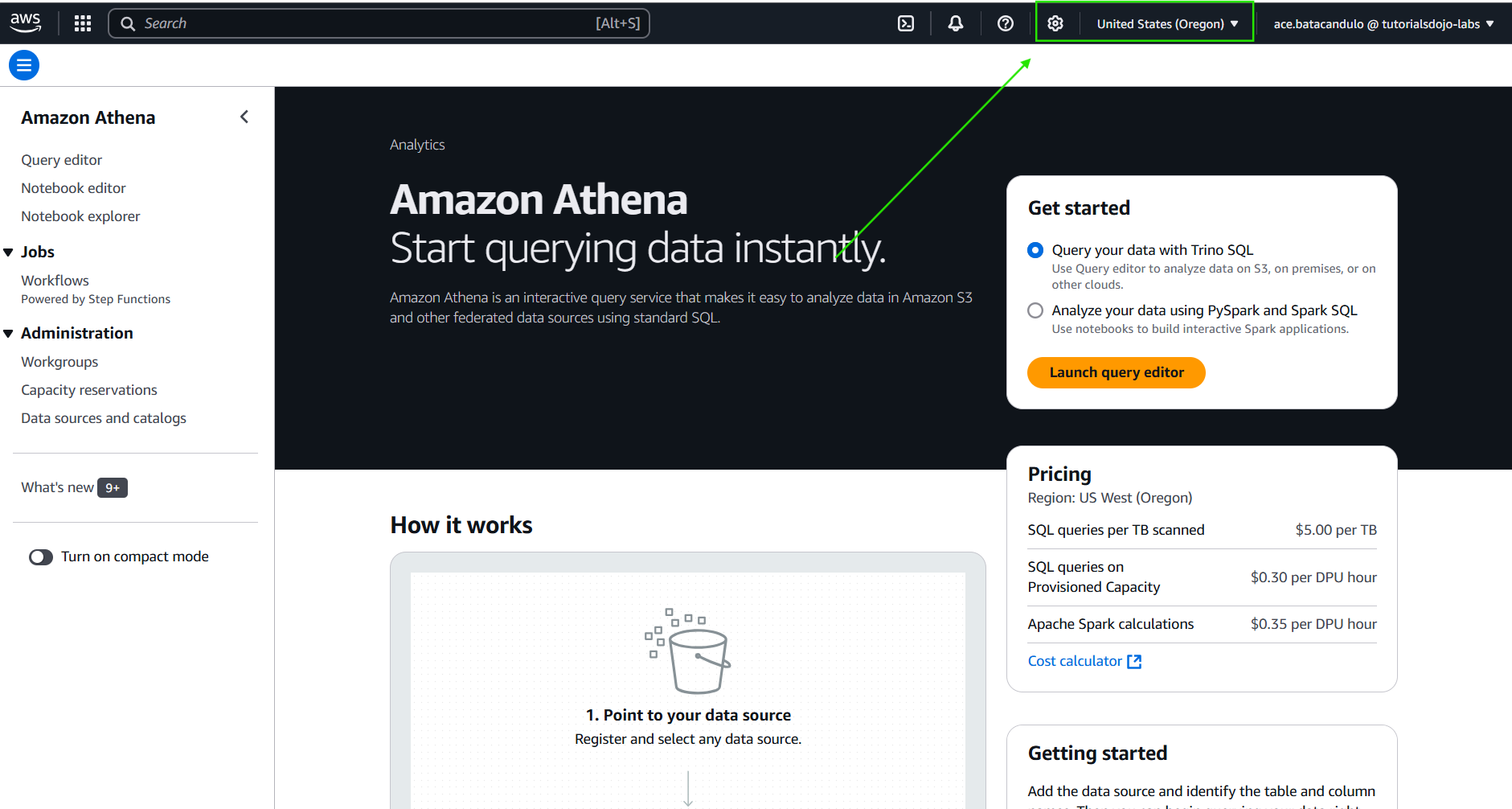Click Register and select any data source text

(688, 739)
